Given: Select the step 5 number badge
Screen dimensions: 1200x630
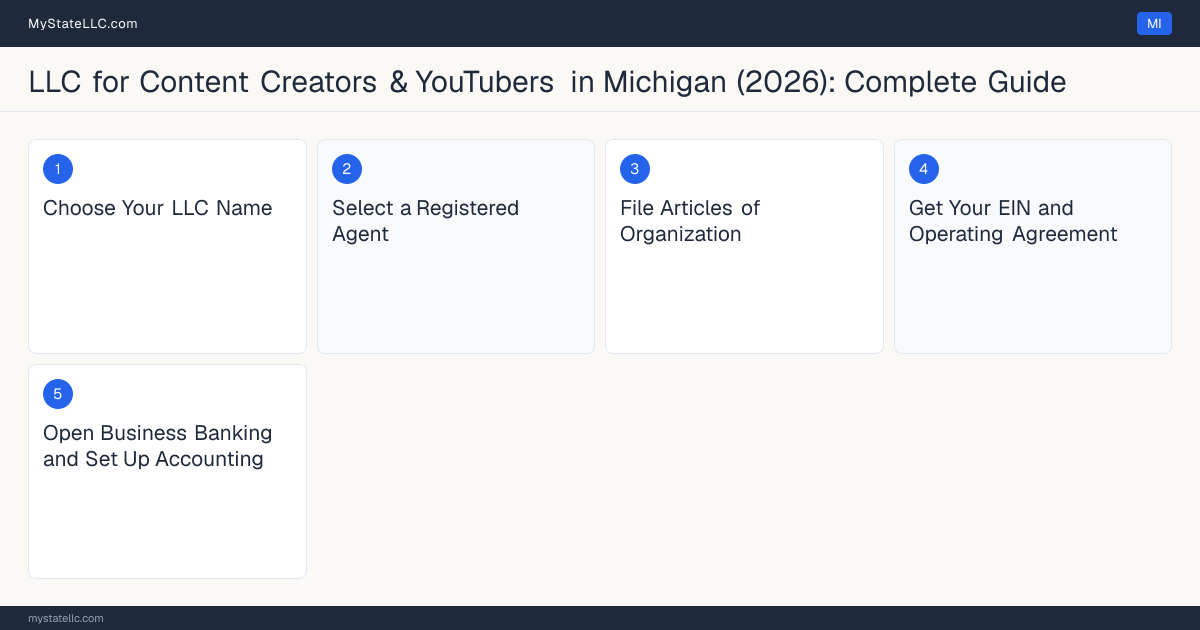Looking at the screenshot, I should pos(58,394).
